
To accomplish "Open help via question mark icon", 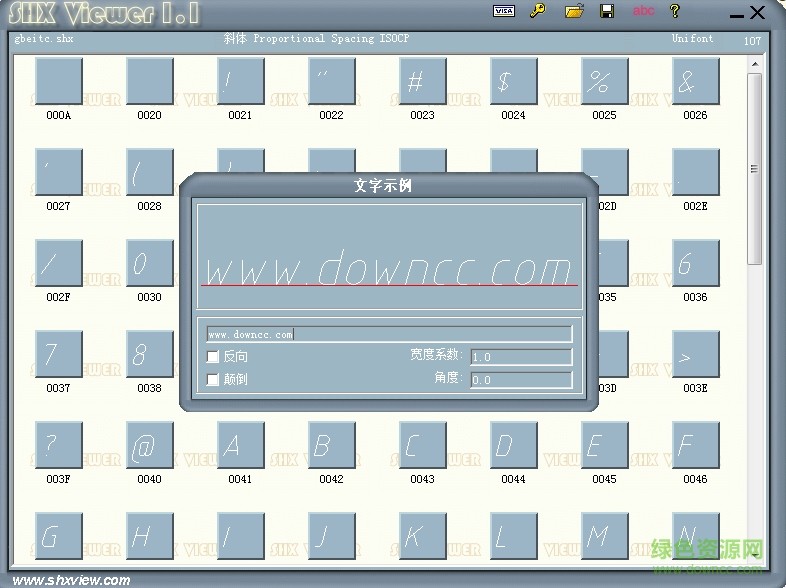I will [x=675, y=11].
